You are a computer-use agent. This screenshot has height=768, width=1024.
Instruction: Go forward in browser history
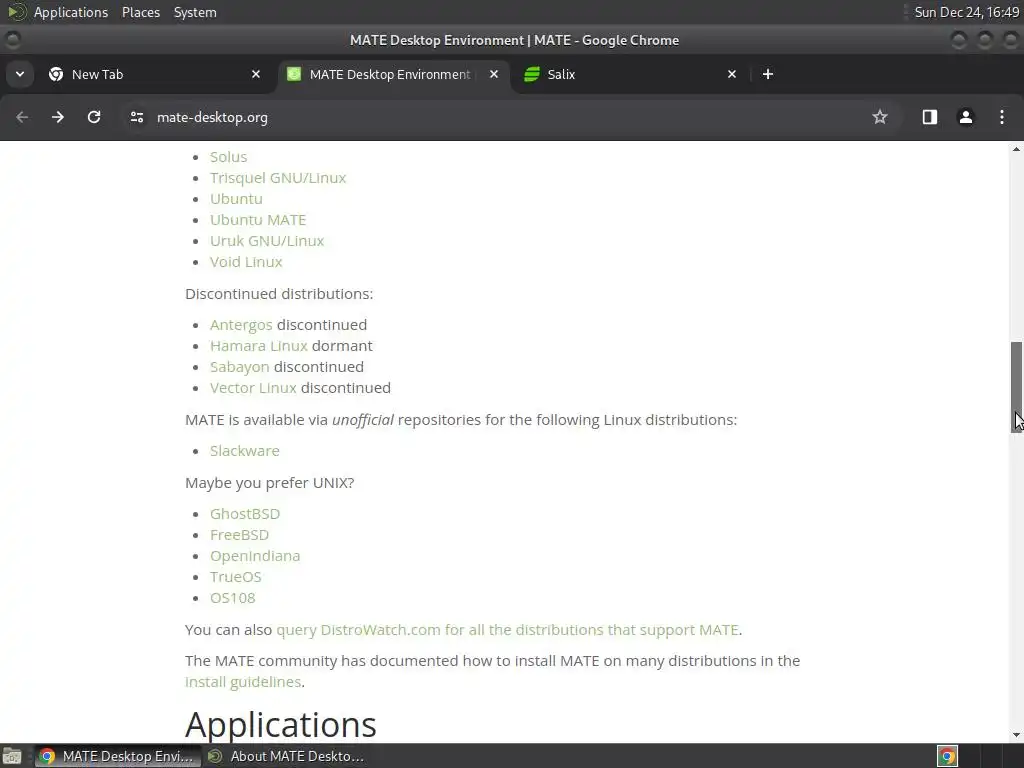58,117
